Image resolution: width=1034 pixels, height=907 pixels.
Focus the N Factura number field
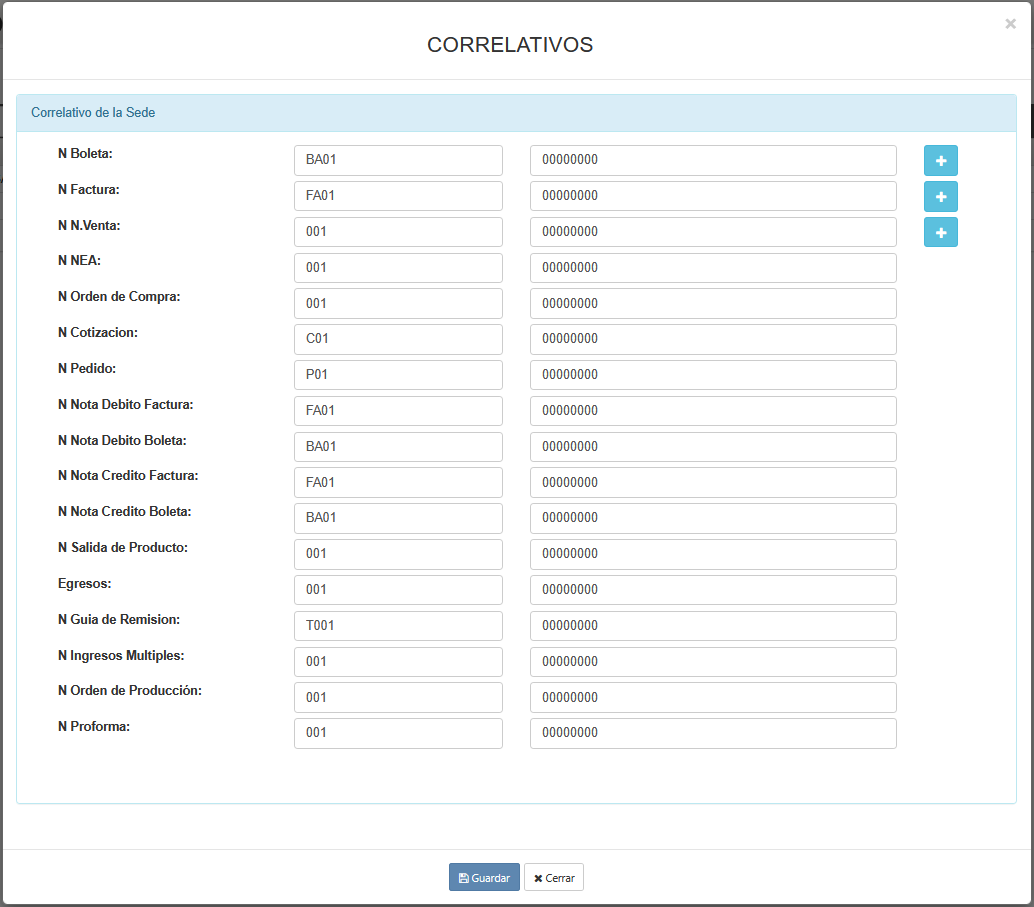click(713, 196)
